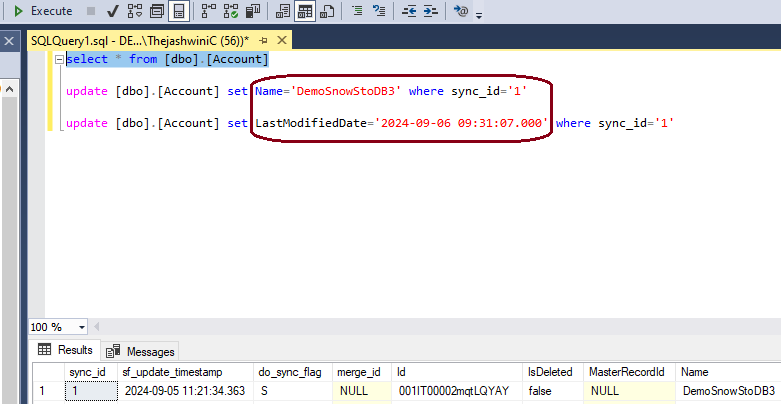This screenshot has height=404, width=781.
Task: Toggle IntelliSense Enabled button
Action: (x=179, y=11)
